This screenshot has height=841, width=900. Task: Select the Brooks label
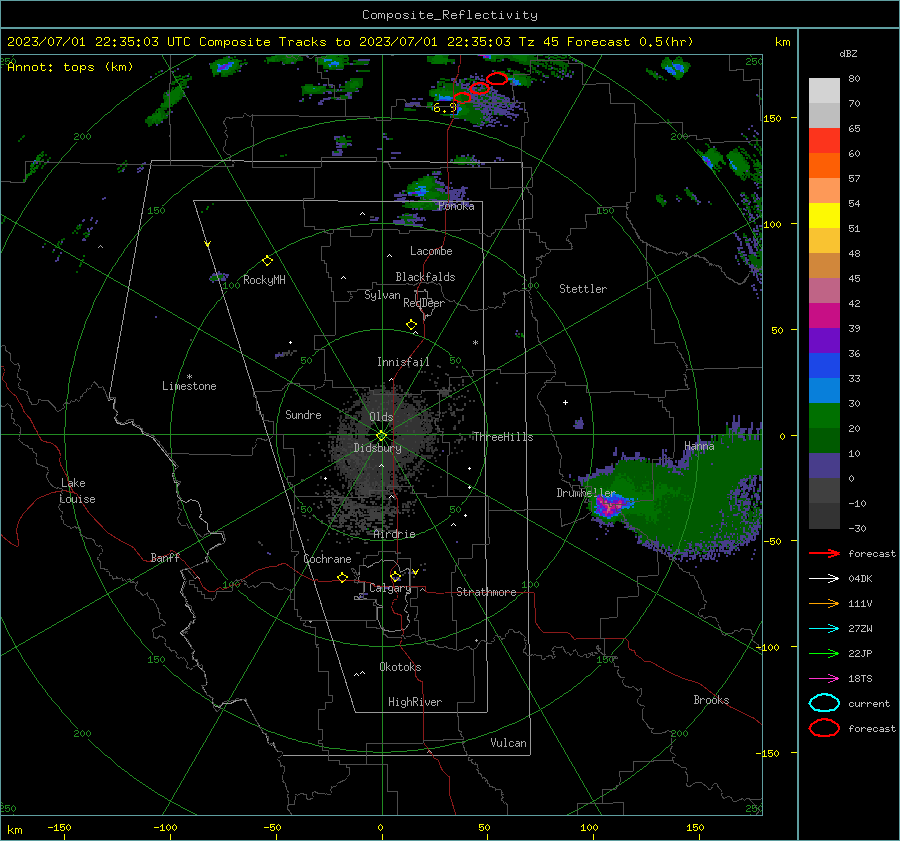click(711, 700)
